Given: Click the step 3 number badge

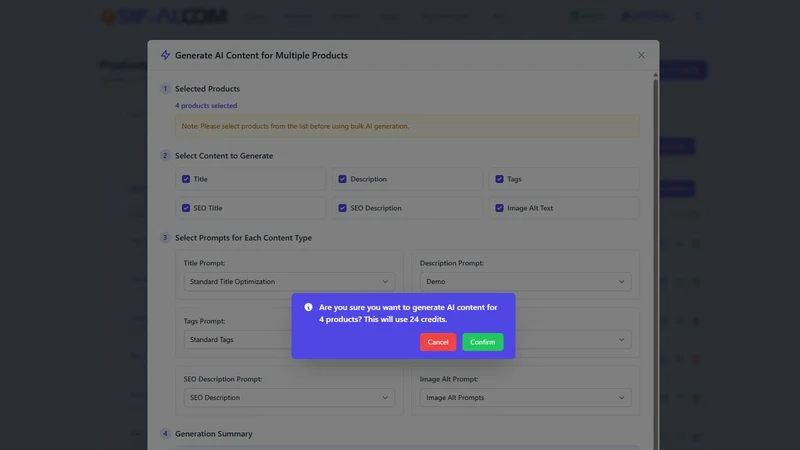Looking at the screenshot, I should (x=165, y=238).
